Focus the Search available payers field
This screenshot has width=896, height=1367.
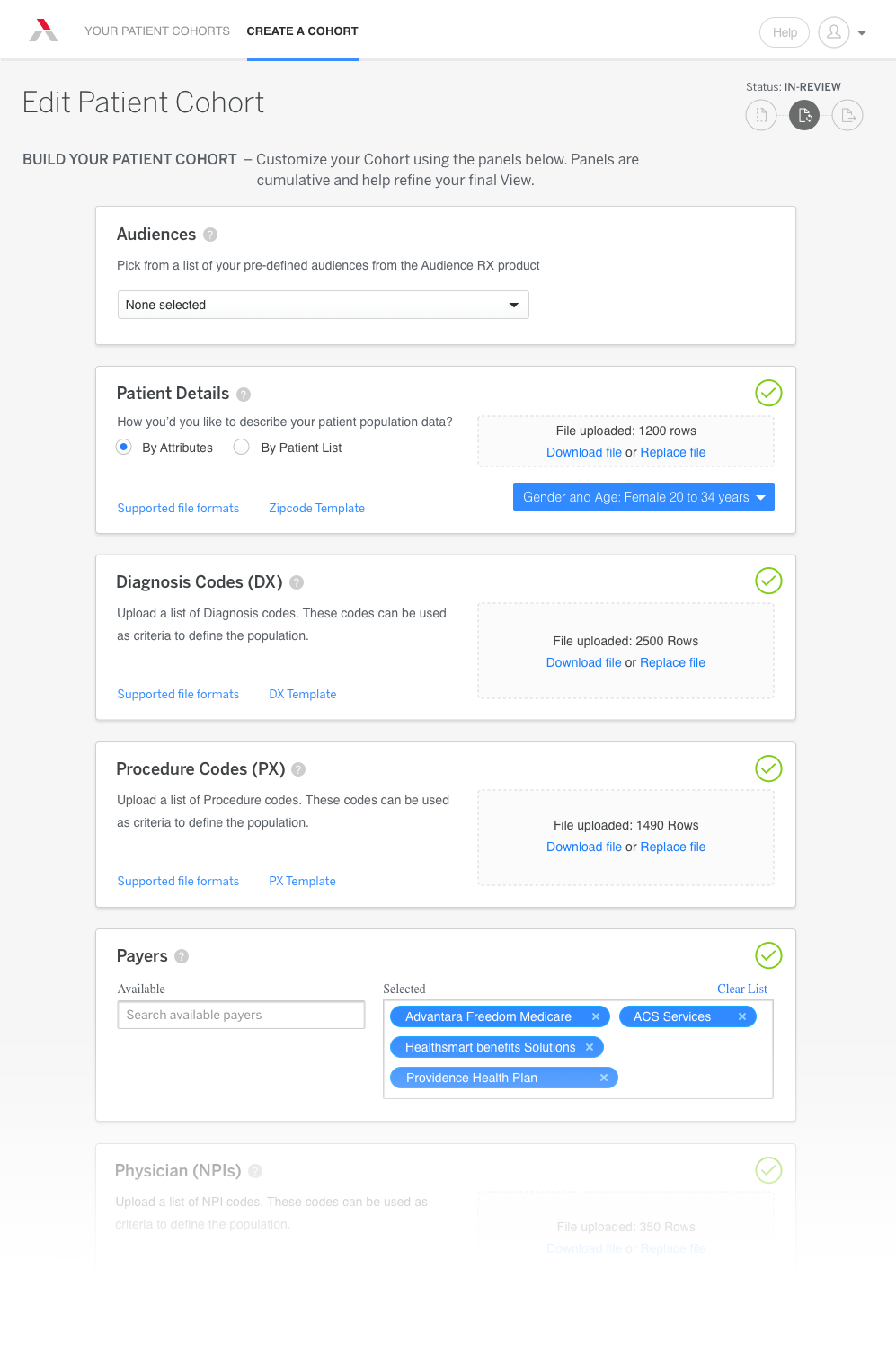pos(241,1015)
